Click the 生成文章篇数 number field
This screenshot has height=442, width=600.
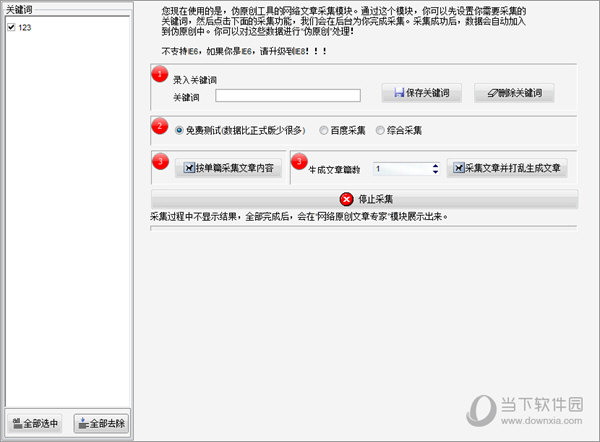click(x=400, y=169)
